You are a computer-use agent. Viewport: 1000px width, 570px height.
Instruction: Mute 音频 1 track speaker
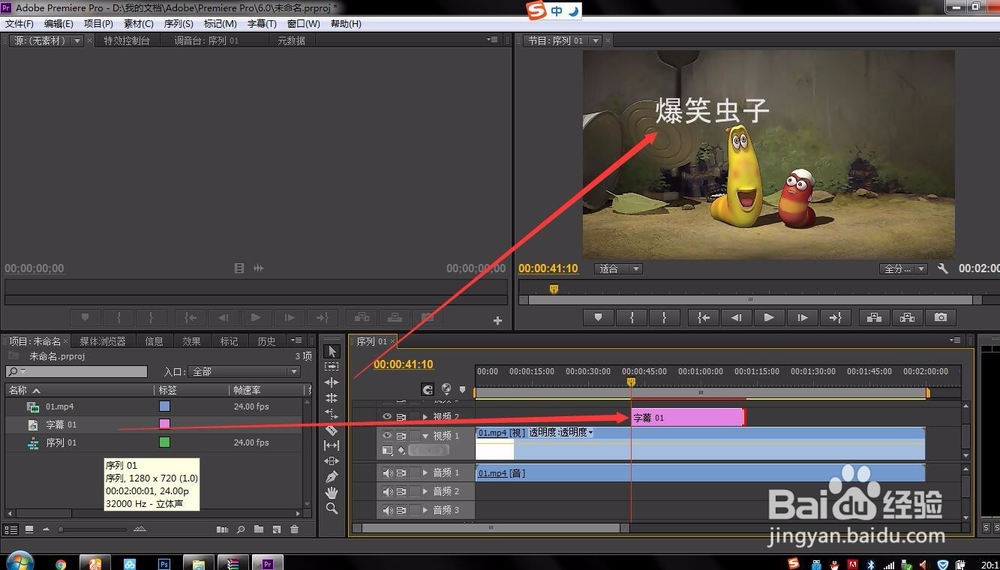pyautogui.click(x=387, y=472)
